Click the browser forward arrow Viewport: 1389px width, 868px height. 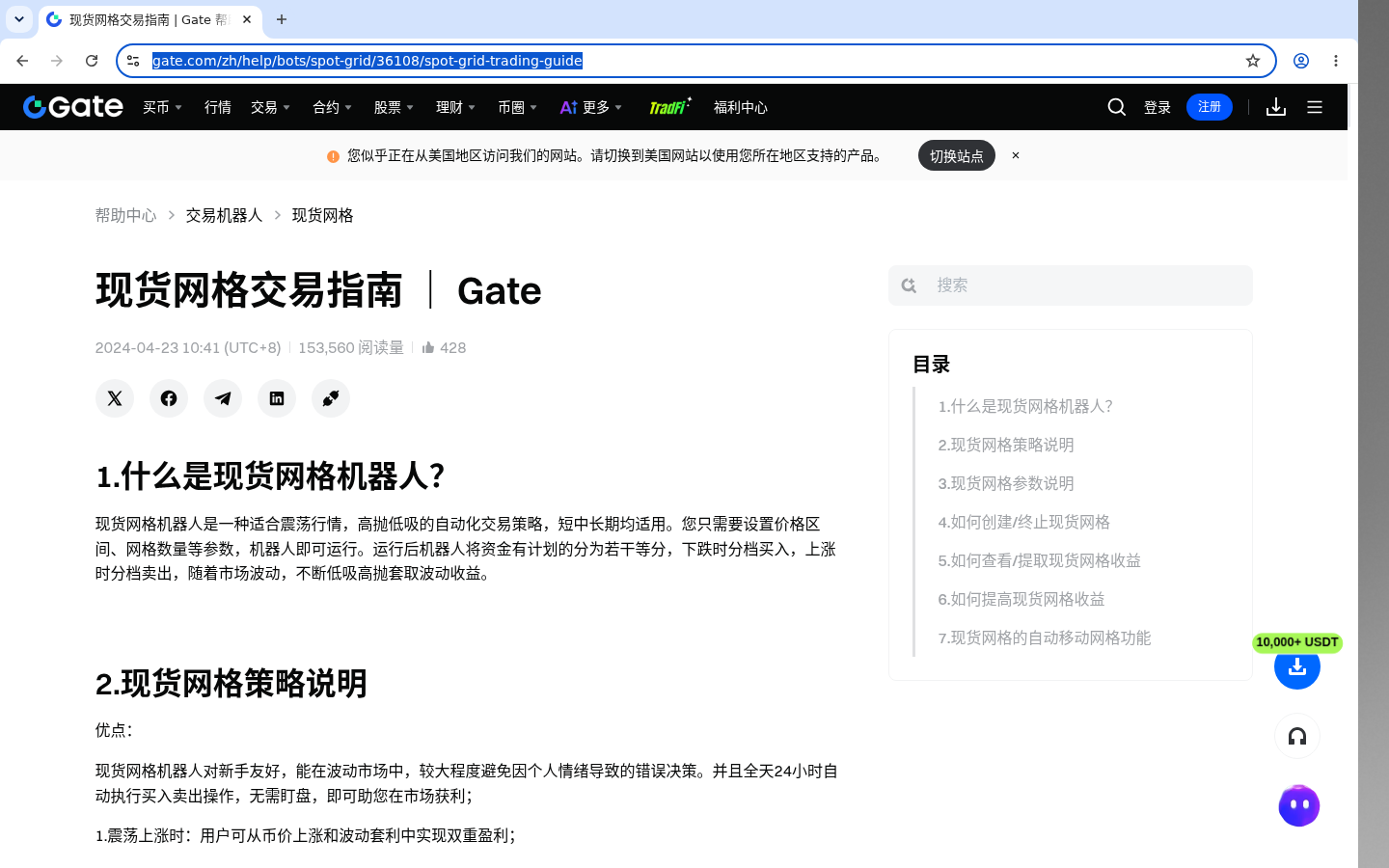(57, 61)
